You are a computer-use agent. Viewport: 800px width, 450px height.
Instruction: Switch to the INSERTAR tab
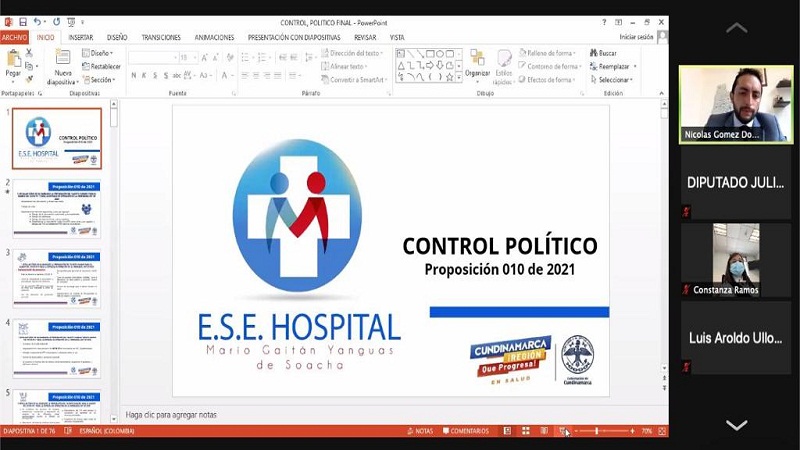(81, 37)
